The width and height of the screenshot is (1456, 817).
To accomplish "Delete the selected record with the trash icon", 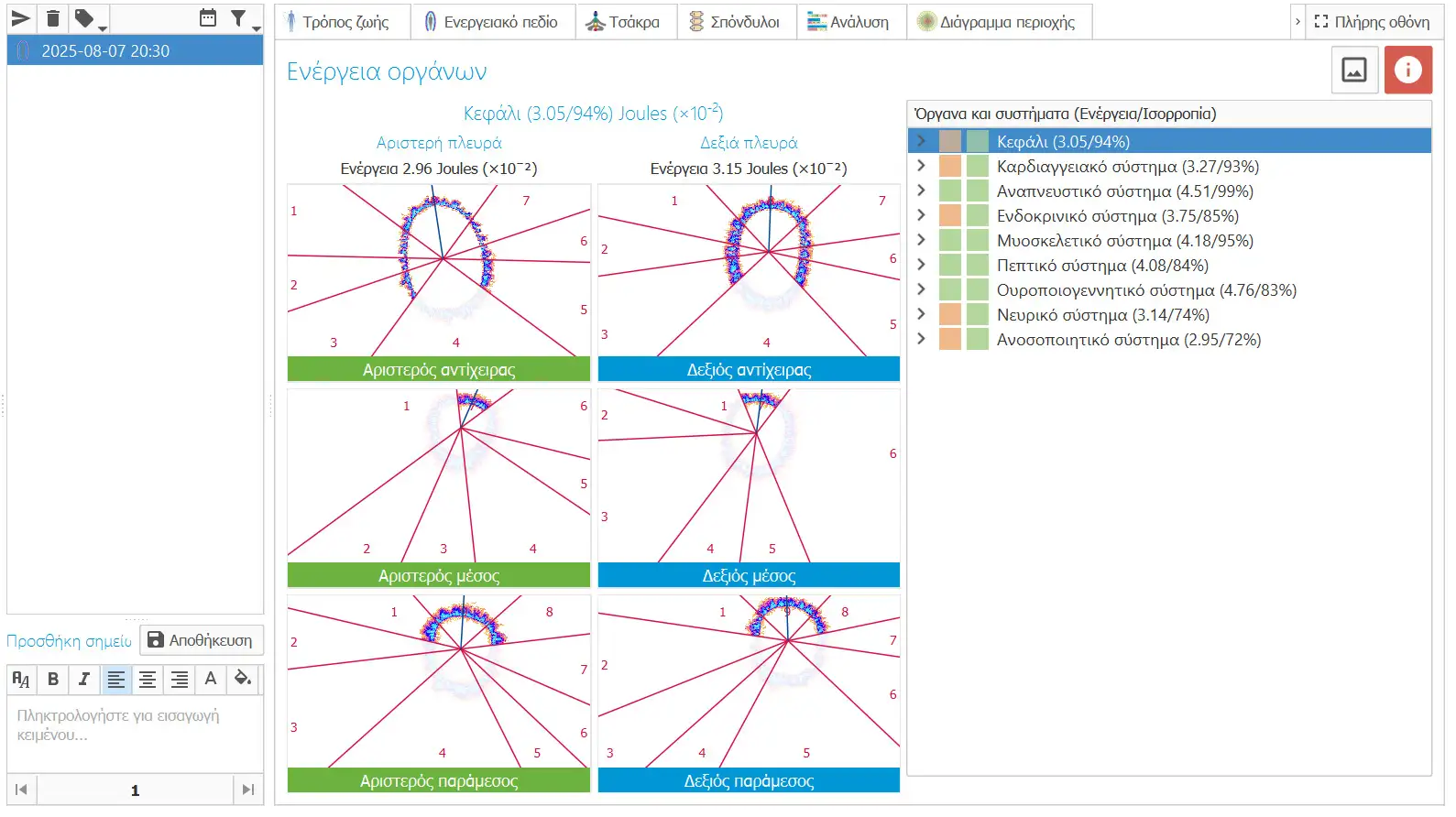I will 53,18.
